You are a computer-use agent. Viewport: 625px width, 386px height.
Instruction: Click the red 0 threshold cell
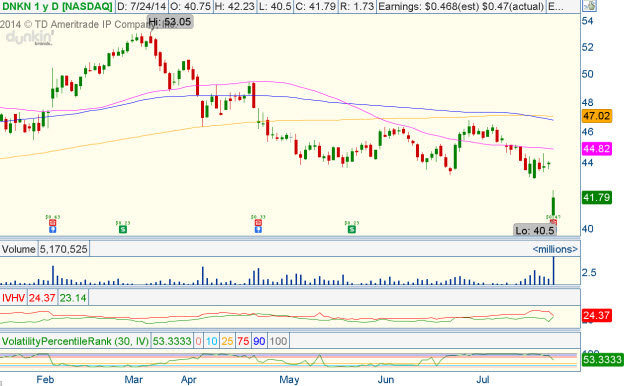tap(199, 341)
